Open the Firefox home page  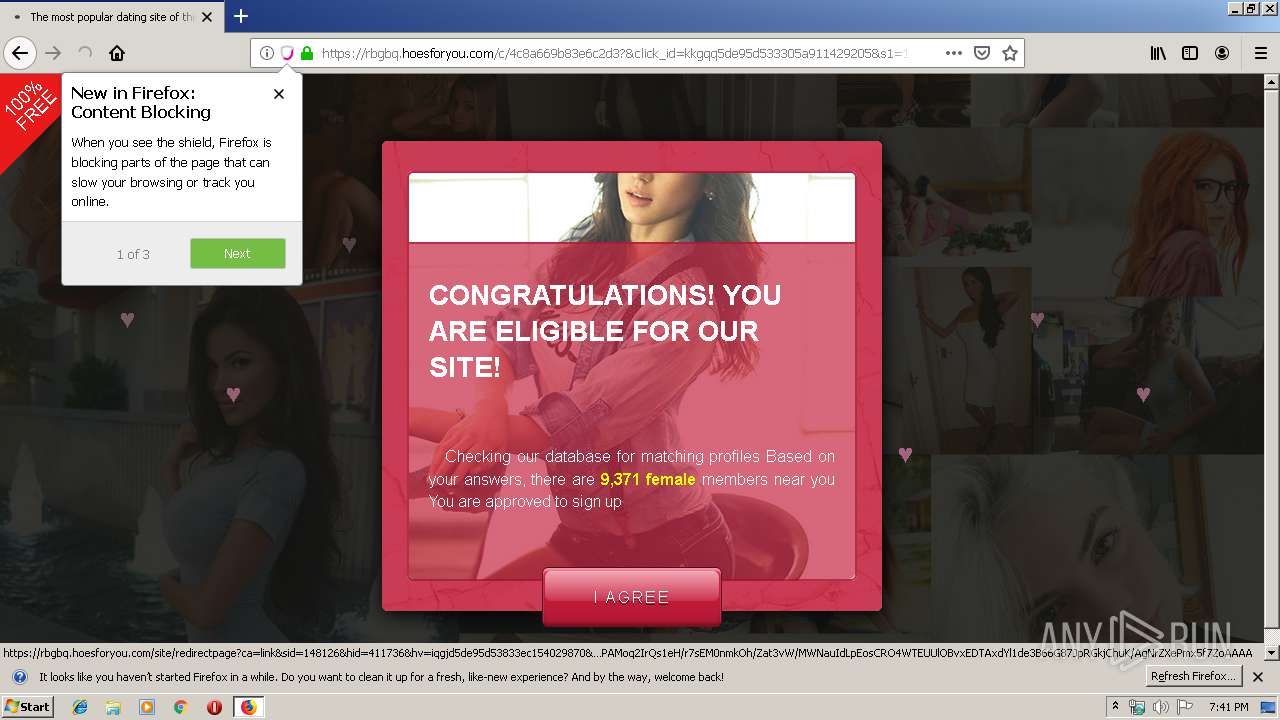117,53
